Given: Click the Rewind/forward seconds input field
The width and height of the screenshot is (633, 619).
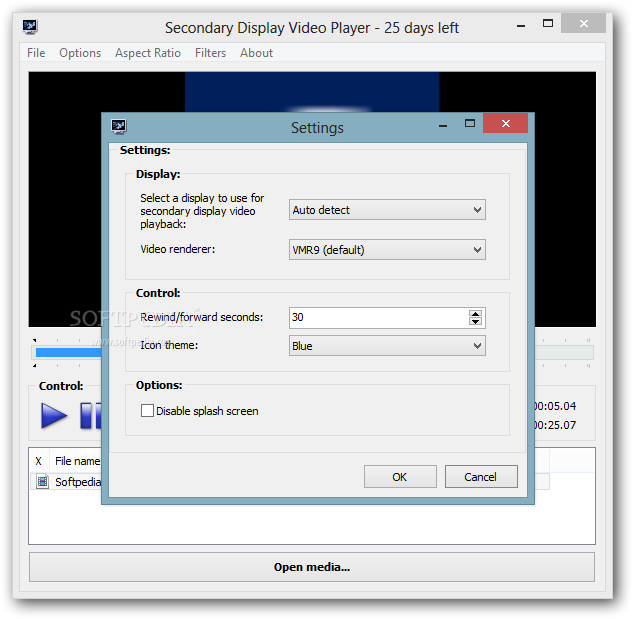Looking at the screenshot, I should coord(379,317).
